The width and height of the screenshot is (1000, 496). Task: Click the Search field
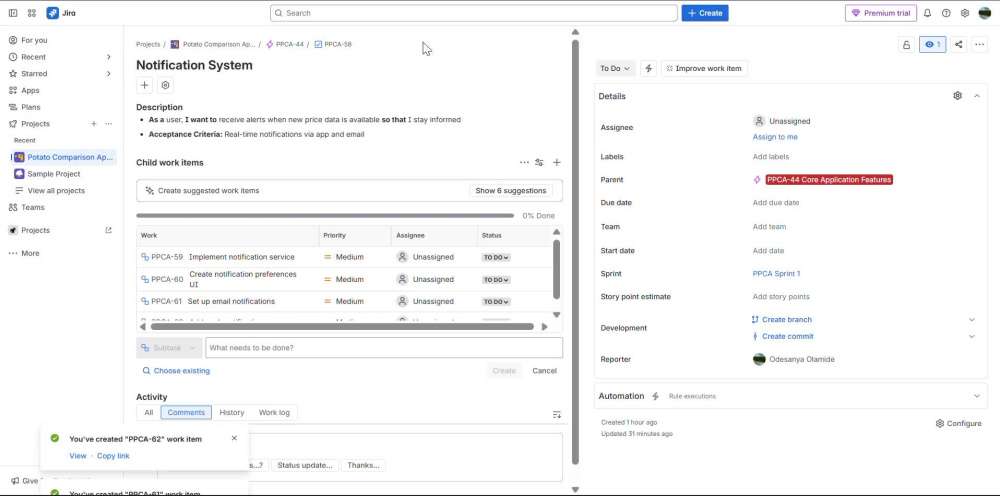(x=474, y=13)
